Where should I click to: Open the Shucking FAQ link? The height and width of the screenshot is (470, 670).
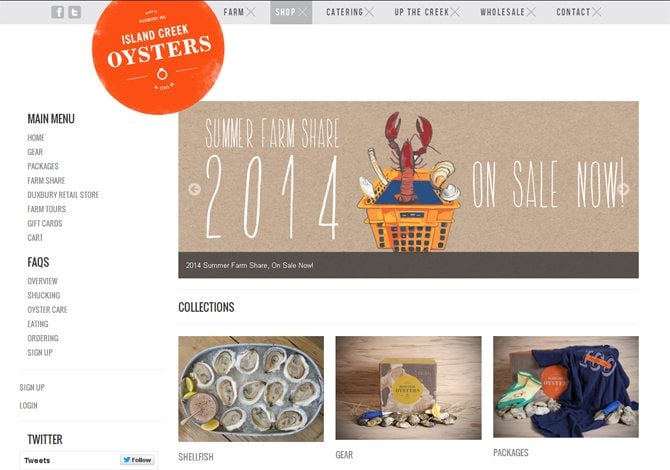(x=44, y=295)
